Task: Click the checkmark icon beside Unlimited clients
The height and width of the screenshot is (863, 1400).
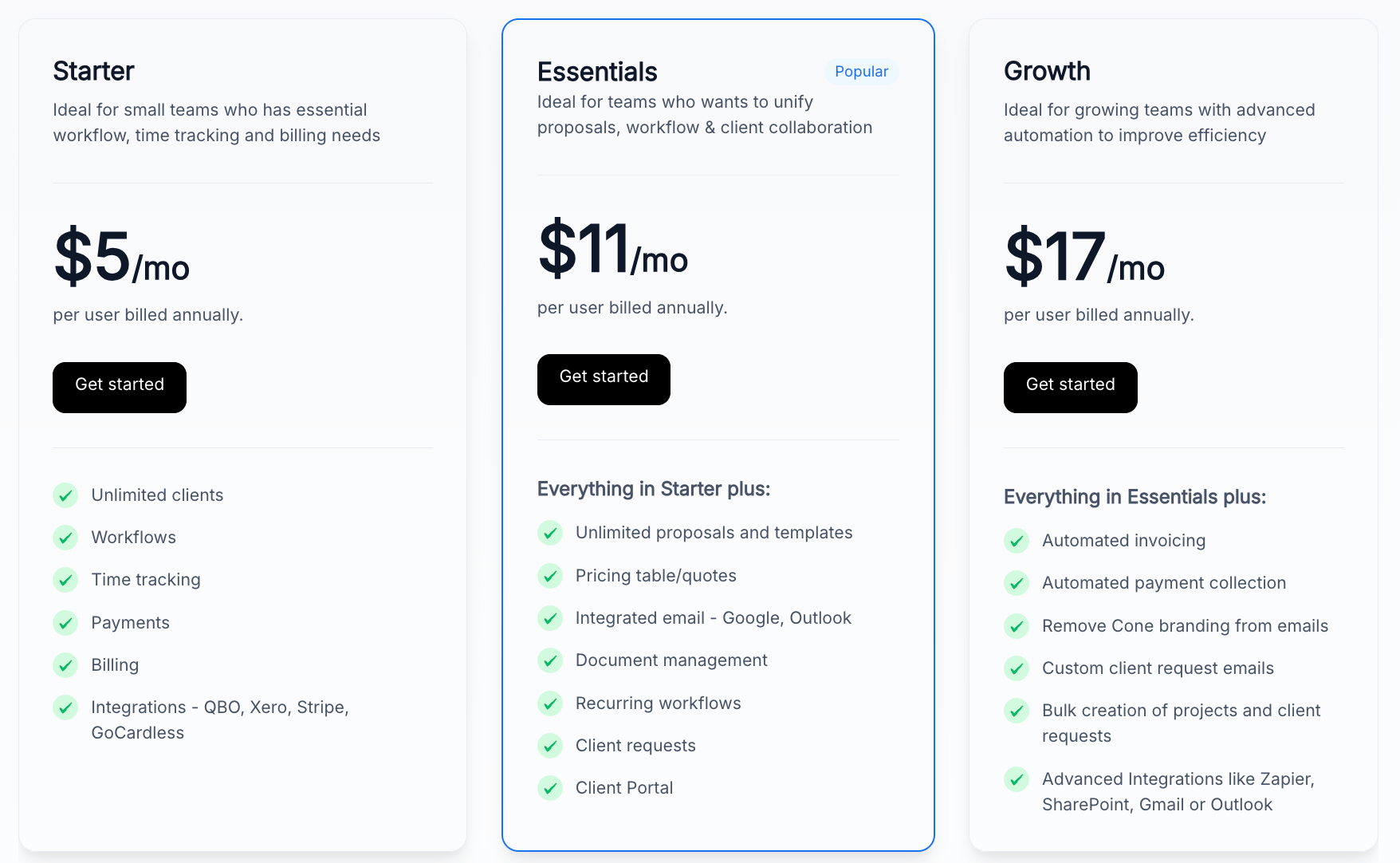Action: pos(65,495)
